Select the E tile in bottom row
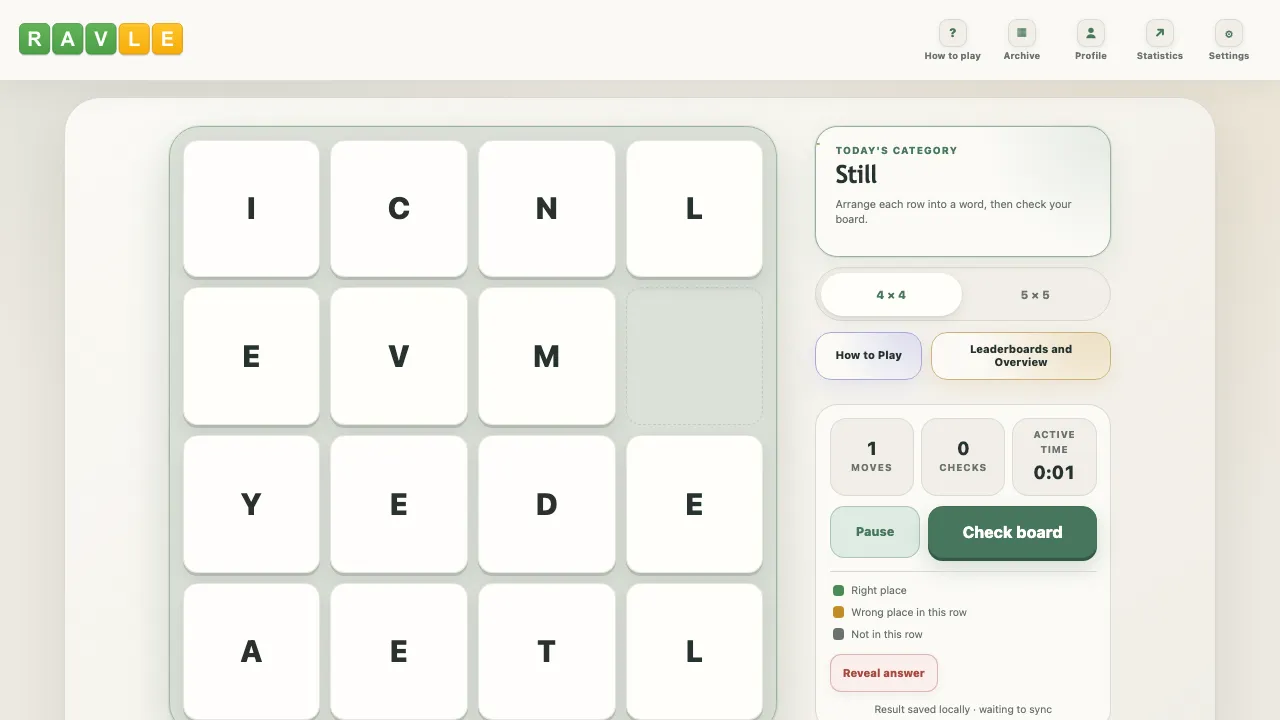This screenshot has width=1280, height=720. click(x=399, y=652)
